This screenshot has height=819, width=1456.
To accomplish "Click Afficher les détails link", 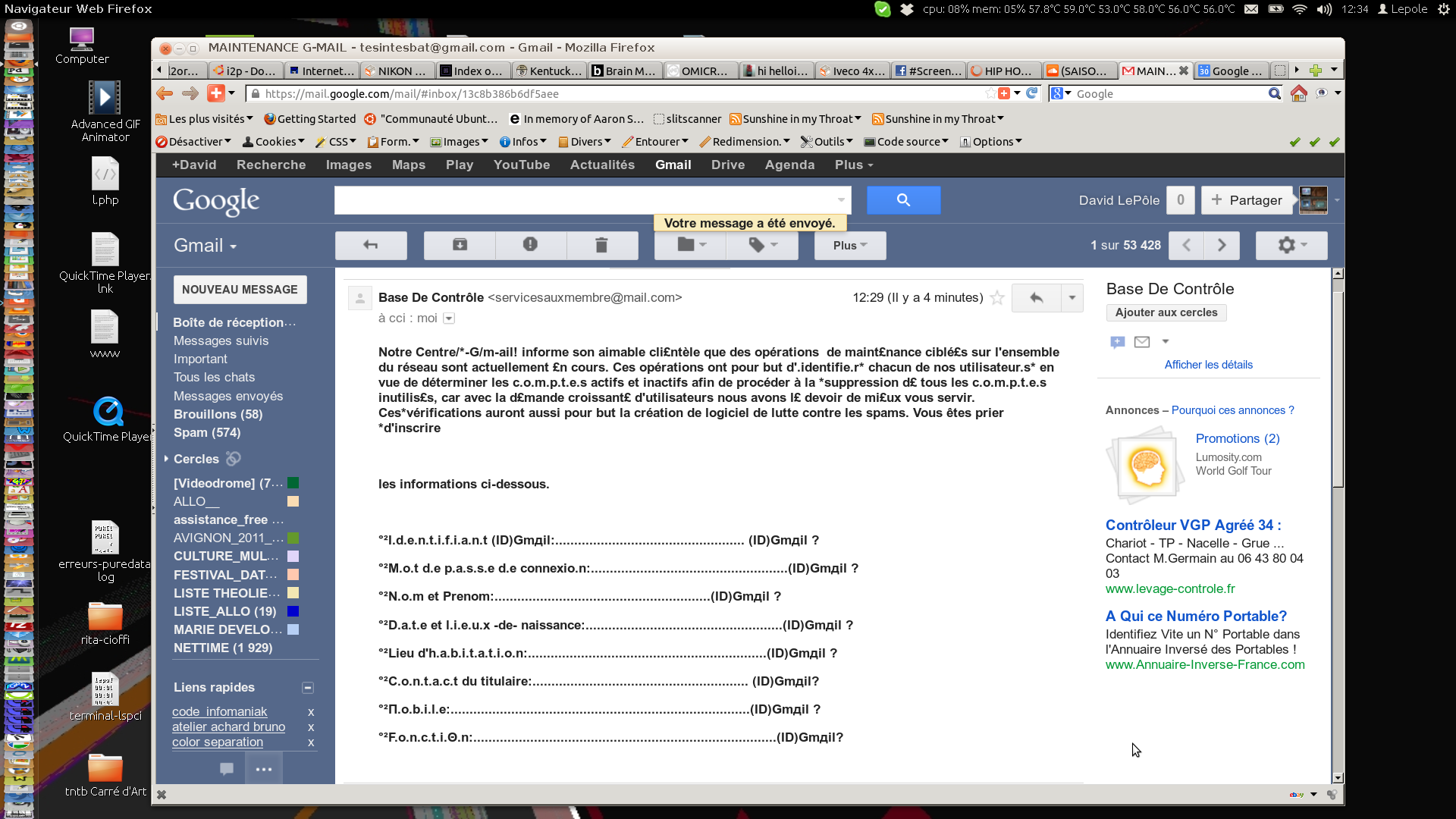I will tap(1208, 365).
